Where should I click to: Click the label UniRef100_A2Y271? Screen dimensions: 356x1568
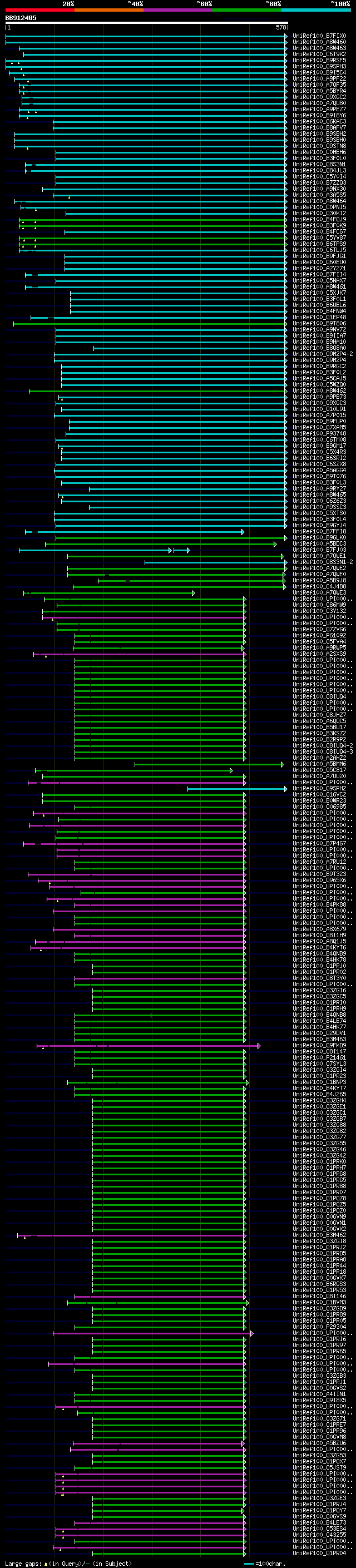coord(319,269)
